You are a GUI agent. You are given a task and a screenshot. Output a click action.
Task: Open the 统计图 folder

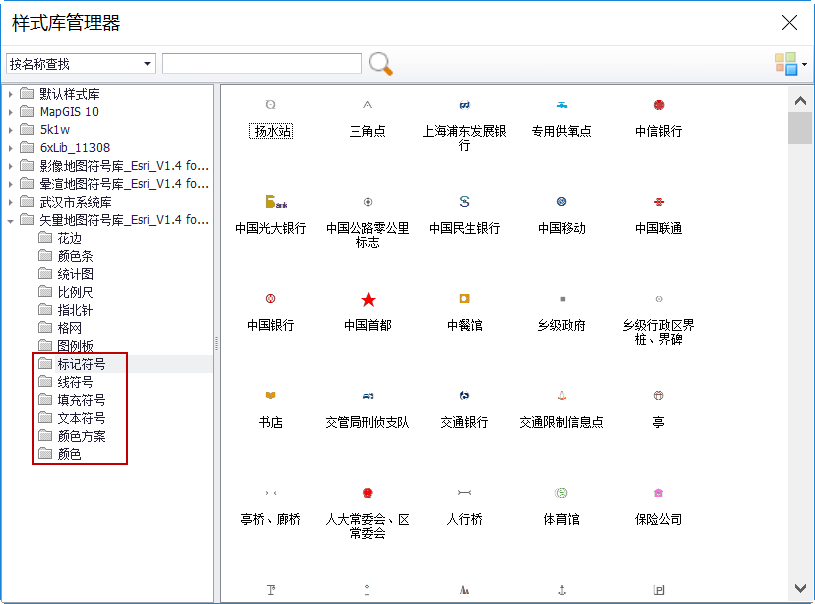[75, 274]
